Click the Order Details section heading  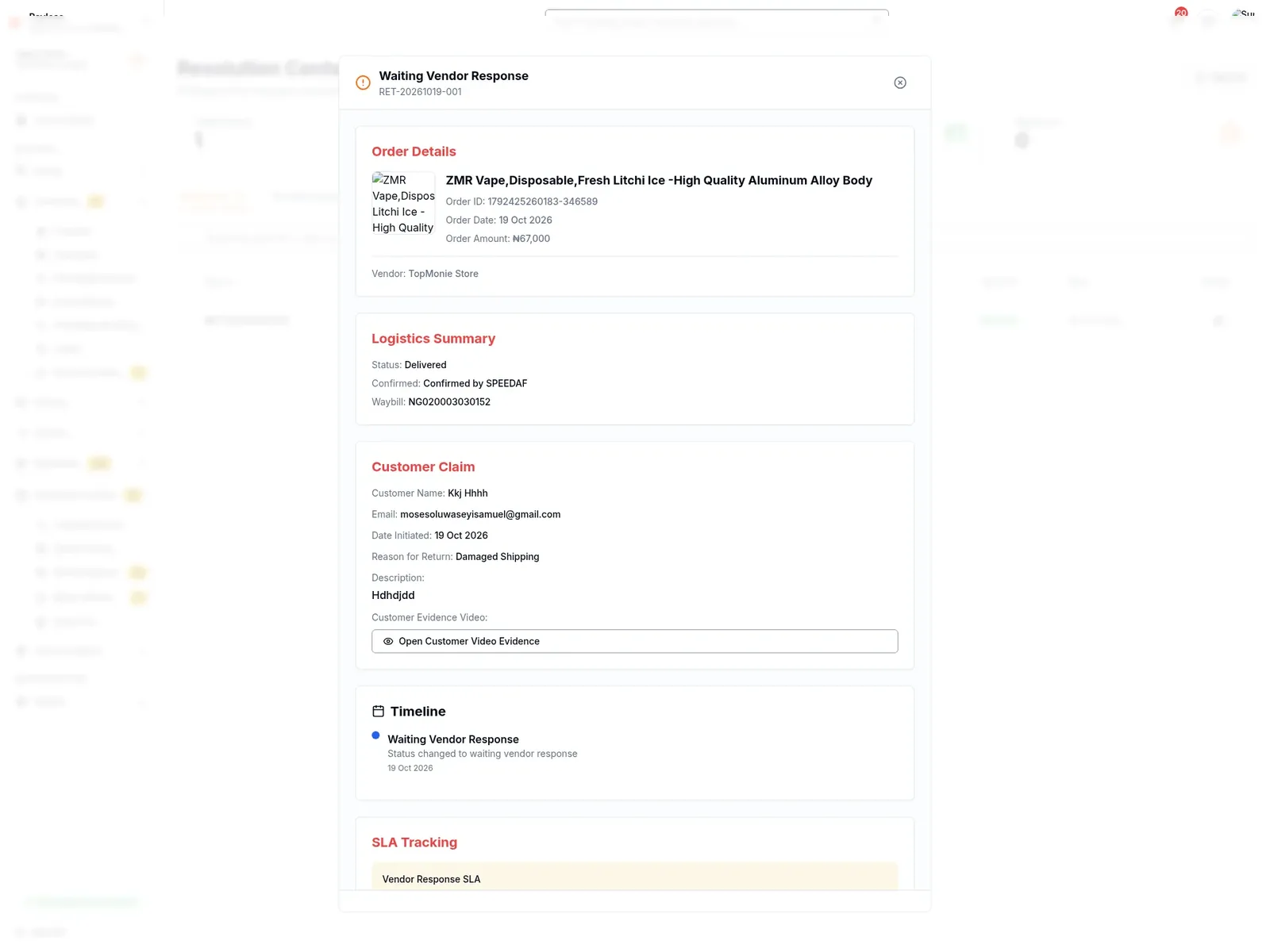click(x=414, y=152)
